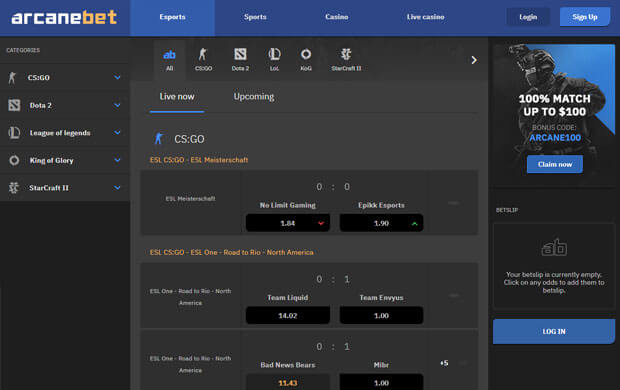Bet on Bad News Bears odds 11.43

pyautogui.click(x=288, y=382)
